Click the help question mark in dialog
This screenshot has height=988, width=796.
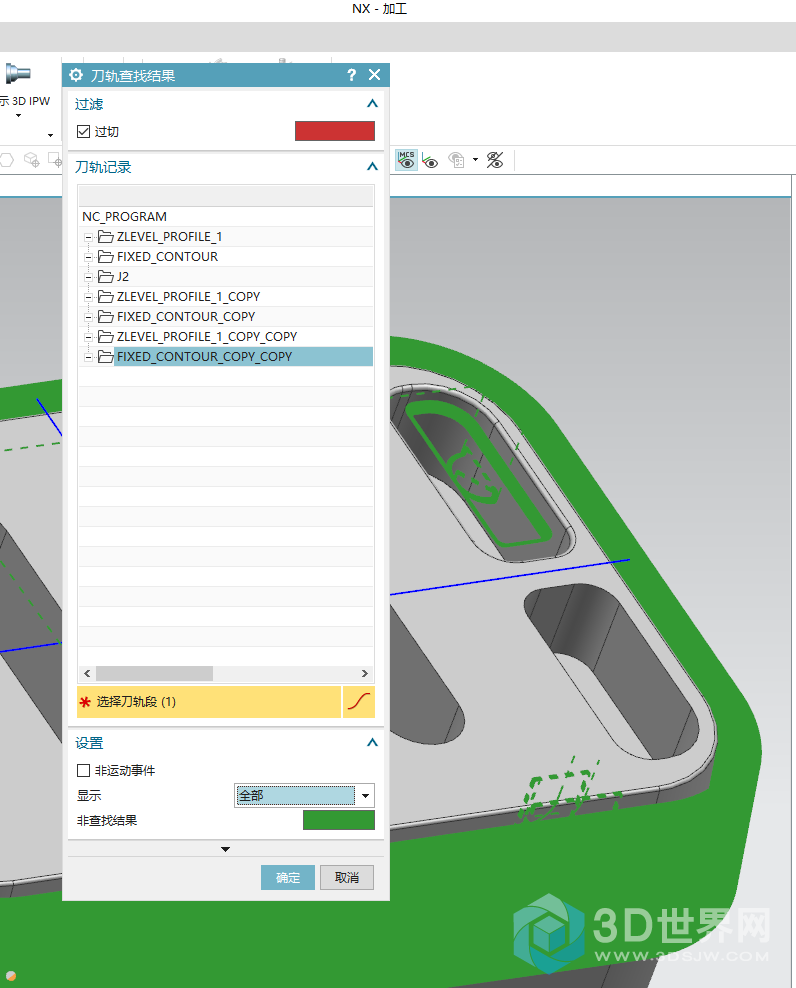(351, 75)
